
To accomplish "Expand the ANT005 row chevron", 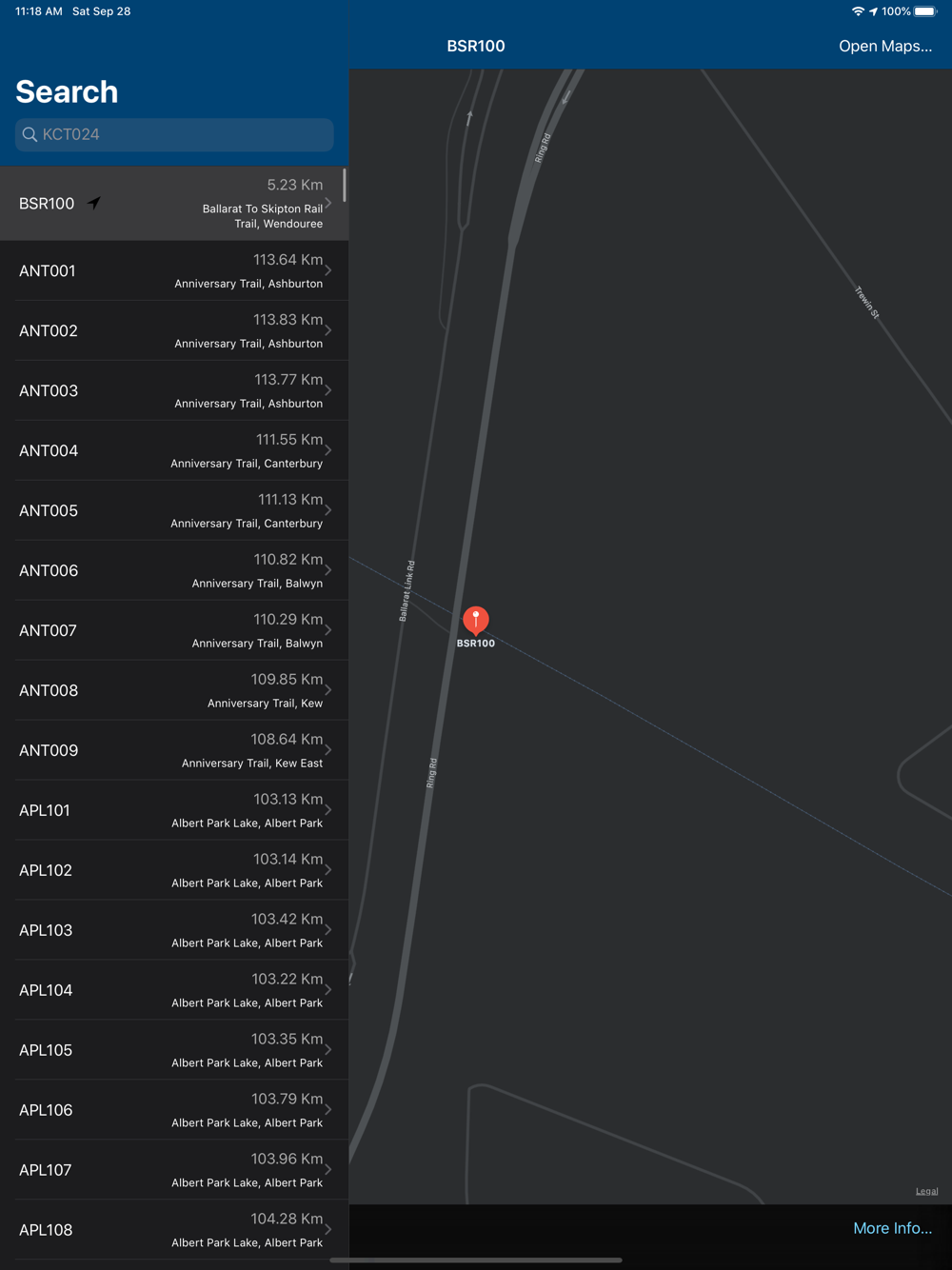I will 328,510.
